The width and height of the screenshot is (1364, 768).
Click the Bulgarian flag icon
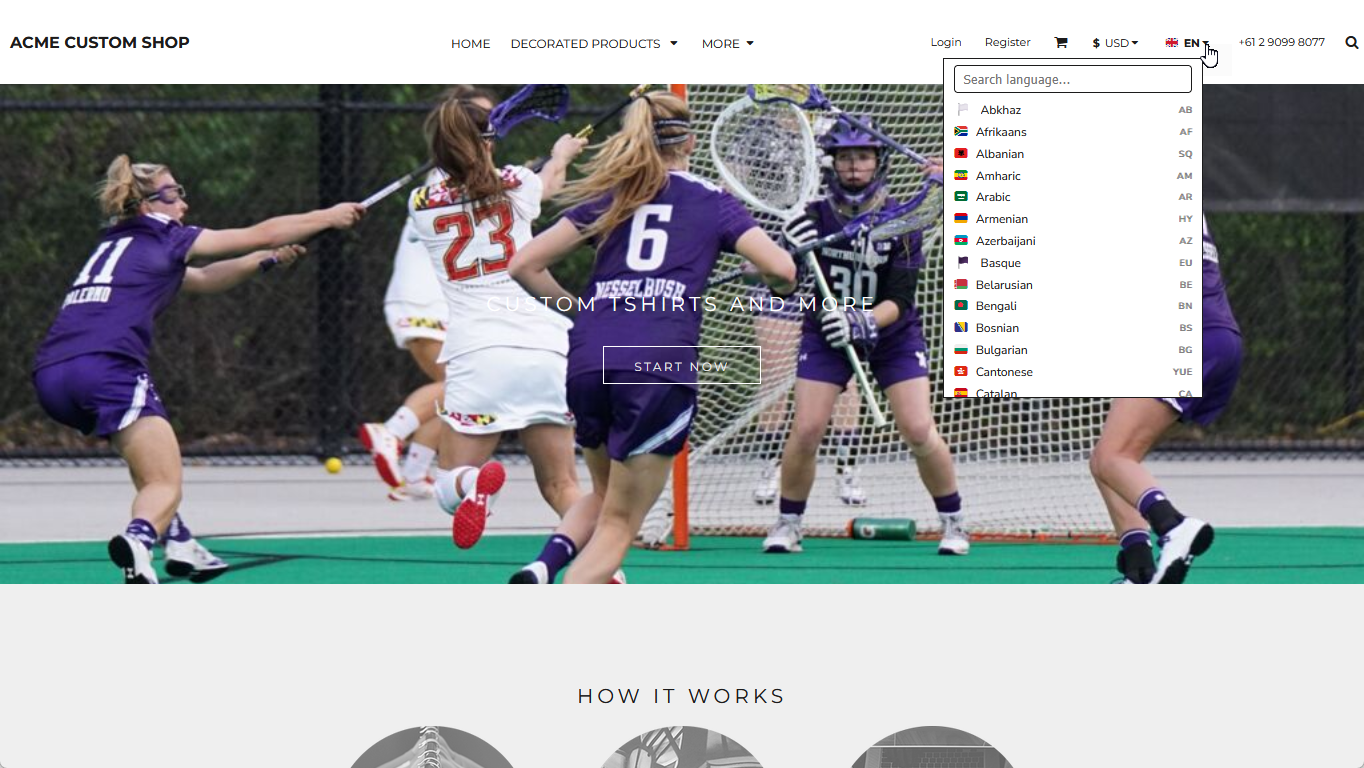click(961, 350)
